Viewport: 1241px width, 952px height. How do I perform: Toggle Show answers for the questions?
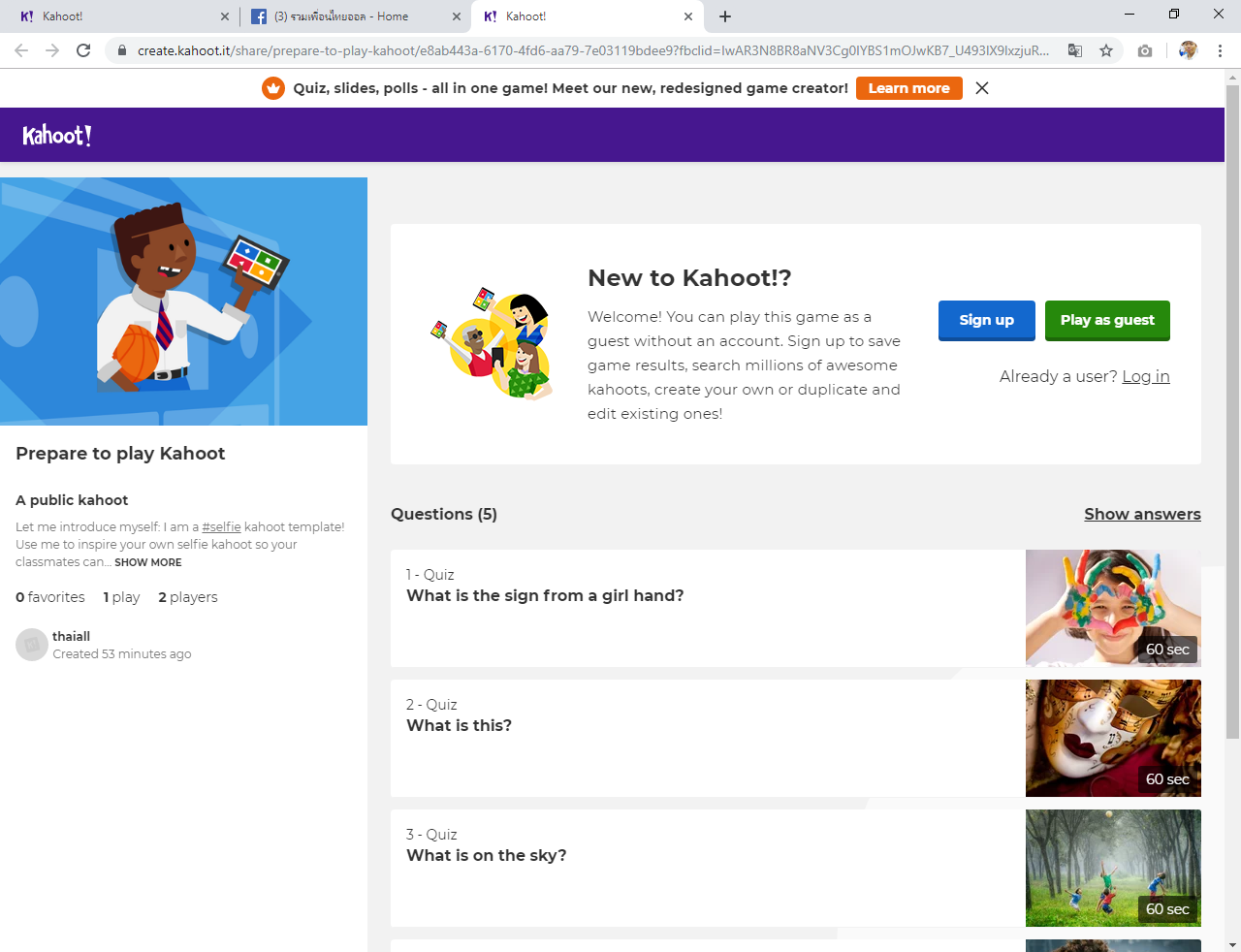point(1142,514)
